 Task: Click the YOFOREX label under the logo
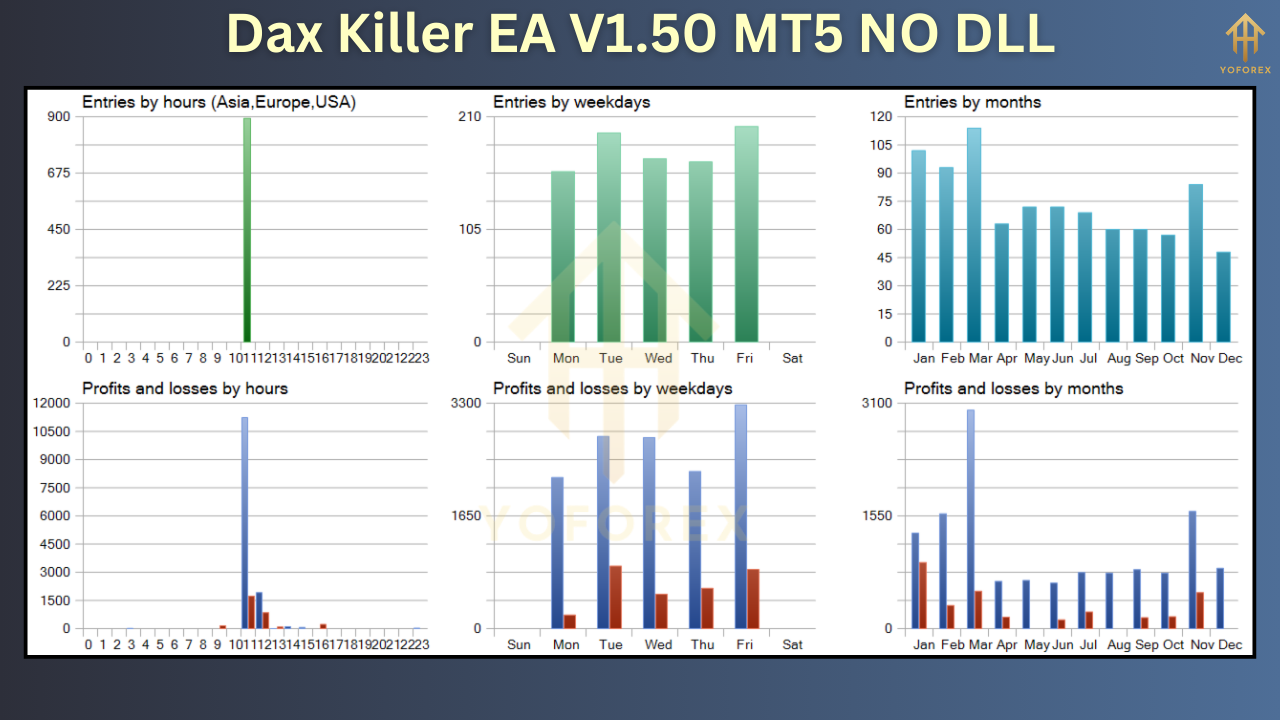(x=1246, y=68)
